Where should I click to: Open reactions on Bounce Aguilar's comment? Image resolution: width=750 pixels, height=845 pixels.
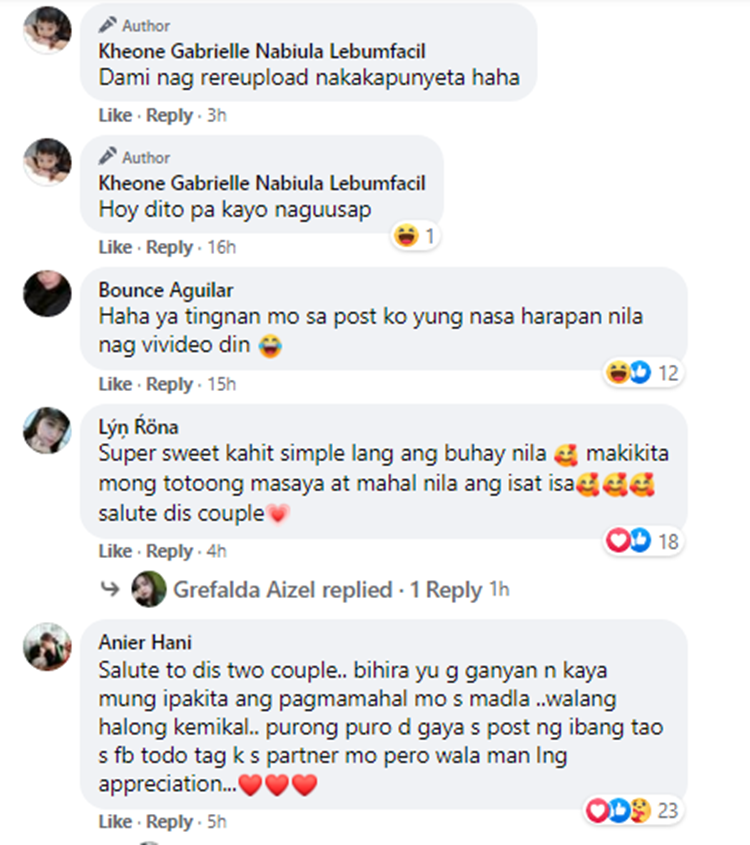click(643, 372)
